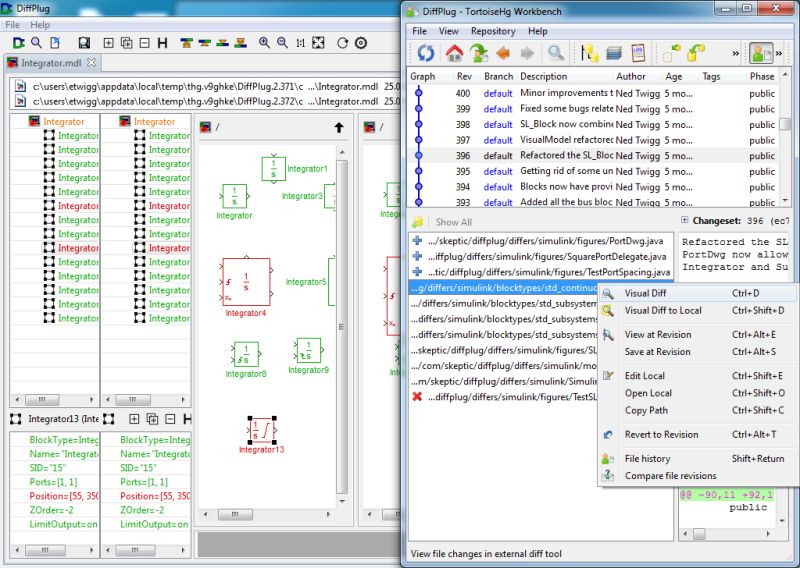Image resolution: width=800 pixels, height=568 pixels.
Task: Open the DiffPlug Help menu
Action: [x=40, y=24]
